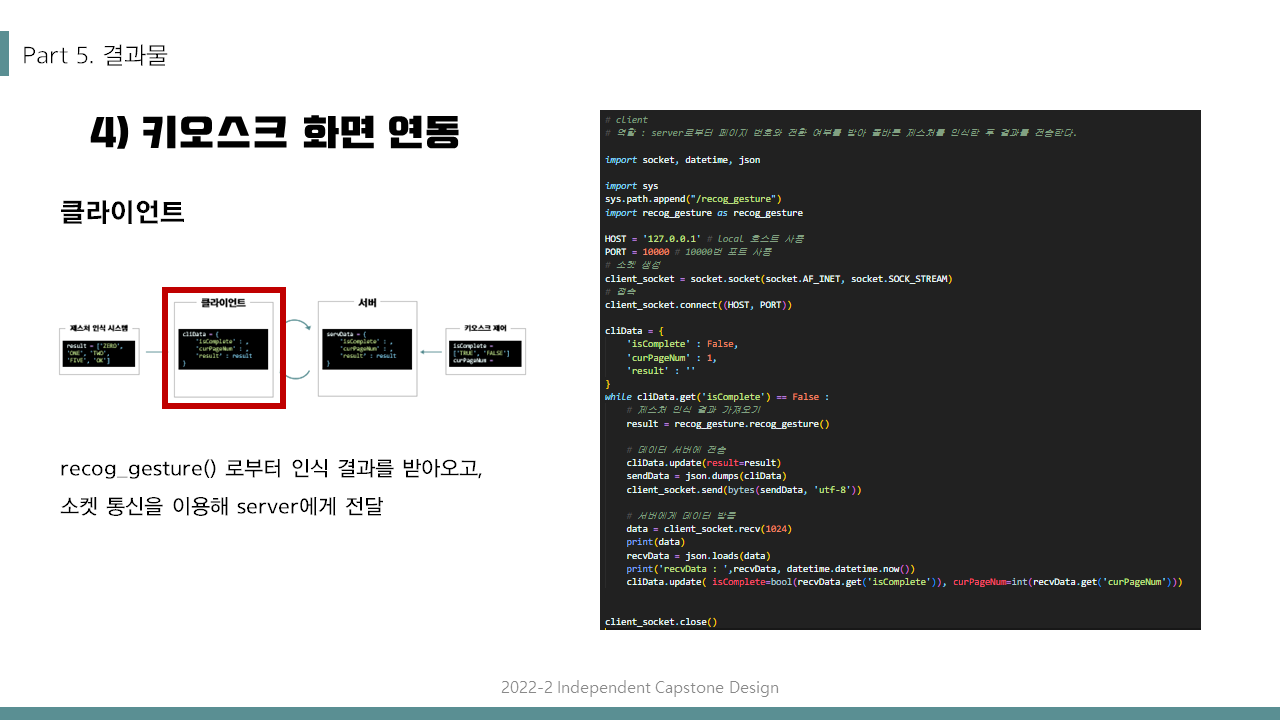Select the 'Part 5. 결과물' header label
This screenshot has width=1280, height=720.
pos(94,55)
